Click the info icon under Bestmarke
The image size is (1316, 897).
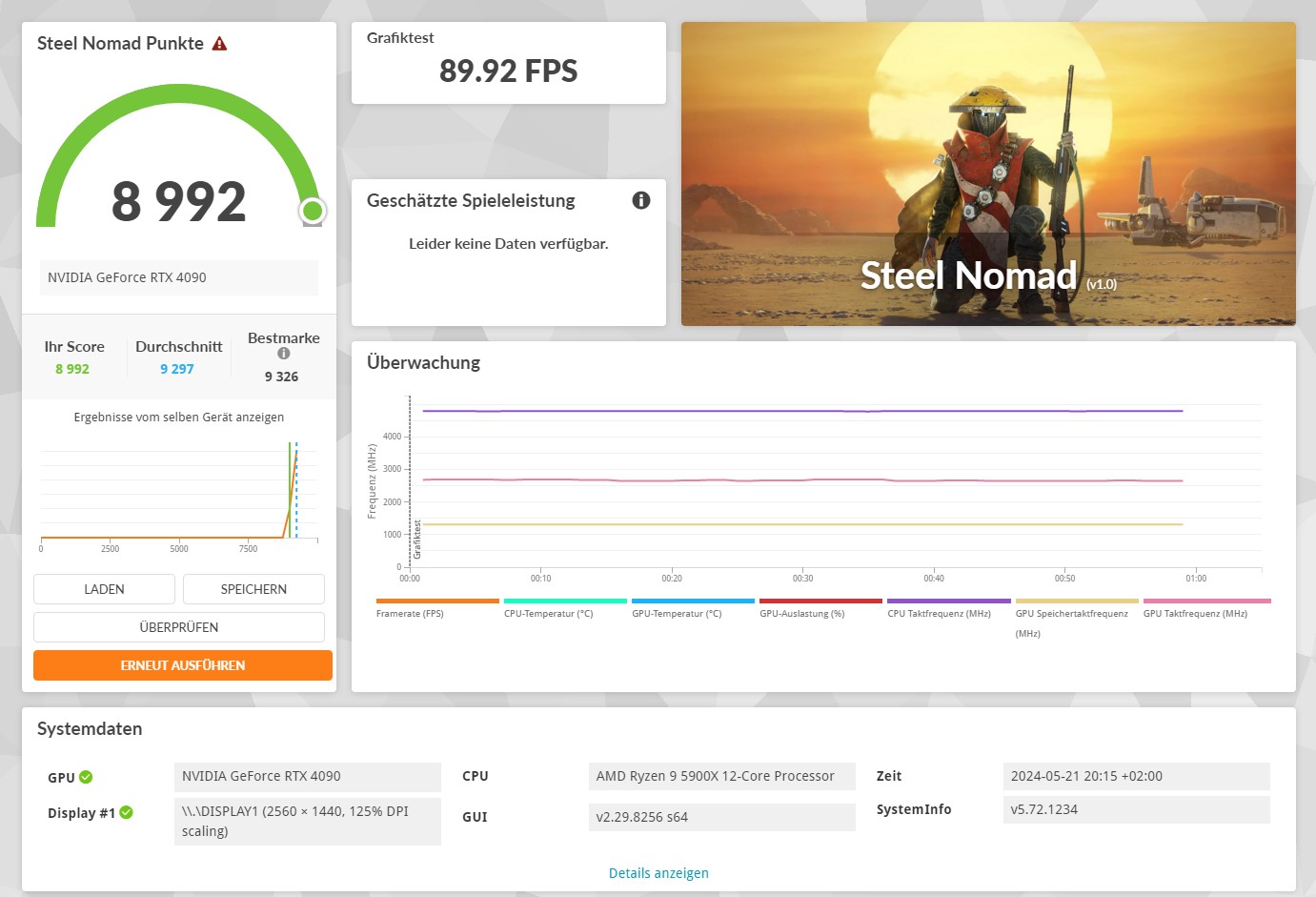(x=283, y=353)
